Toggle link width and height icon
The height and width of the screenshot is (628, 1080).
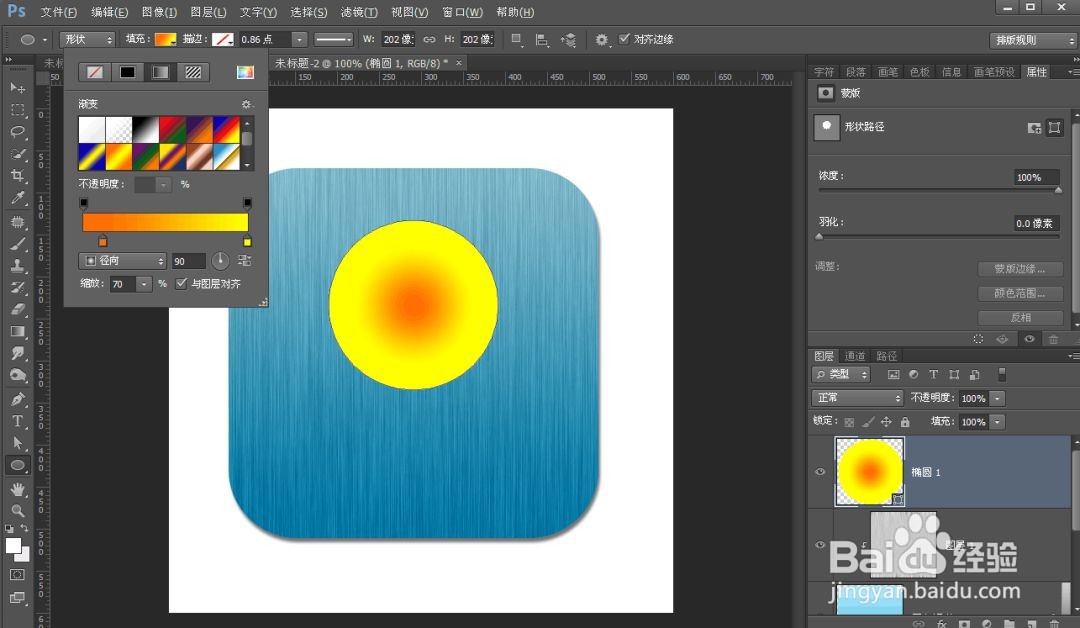point(429,39)
